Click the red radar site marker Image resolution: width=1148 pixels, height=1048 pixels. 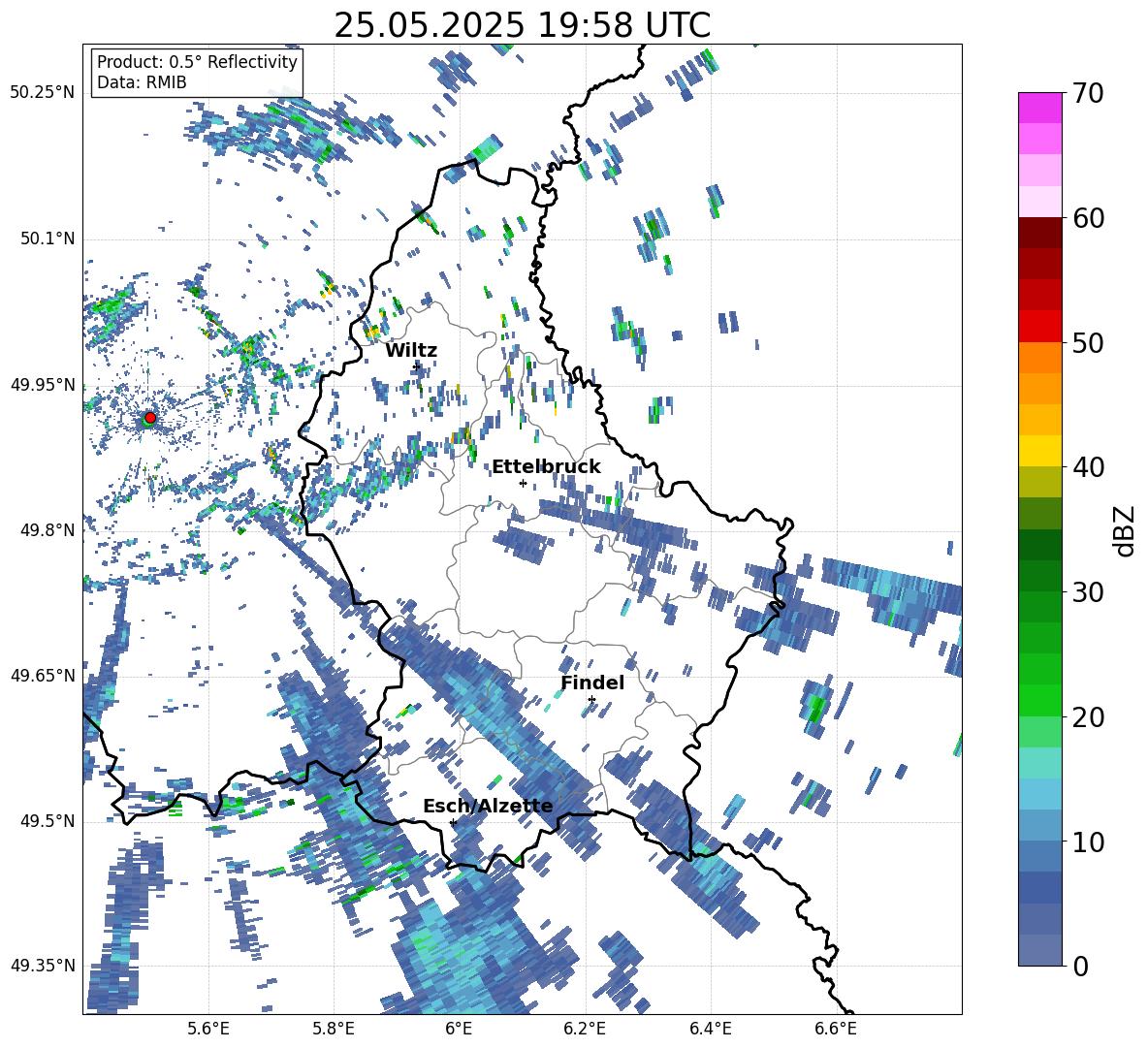click(150, 418)
